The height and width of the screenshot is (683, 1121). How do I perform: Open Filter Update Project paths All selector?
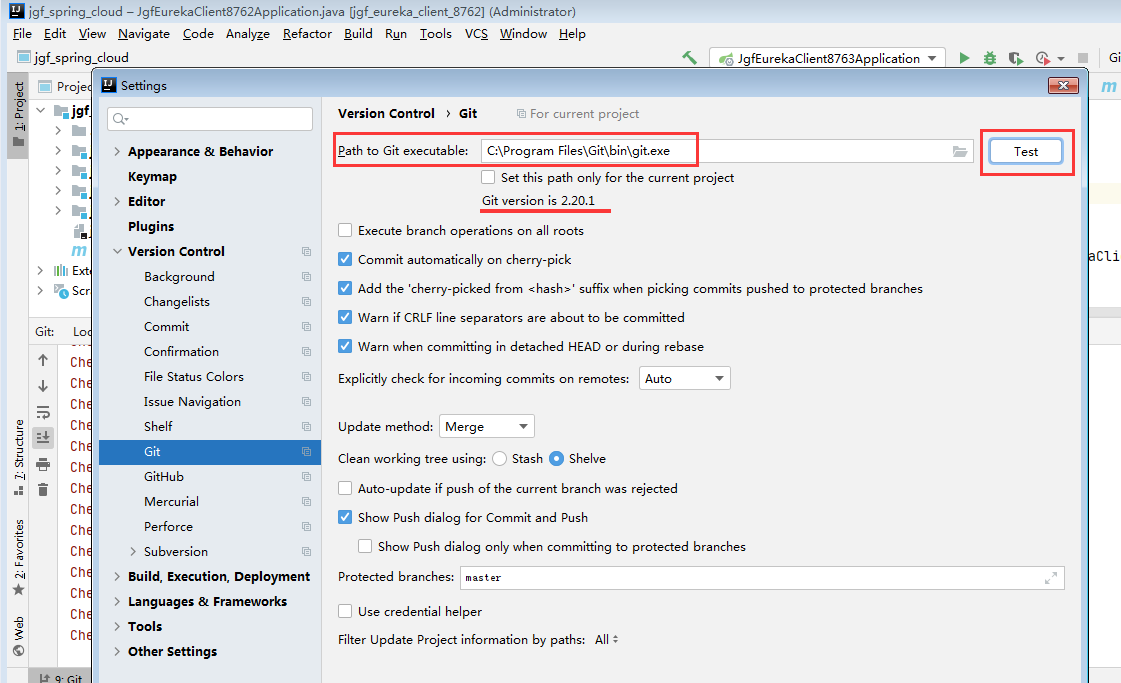pos(606,640)
